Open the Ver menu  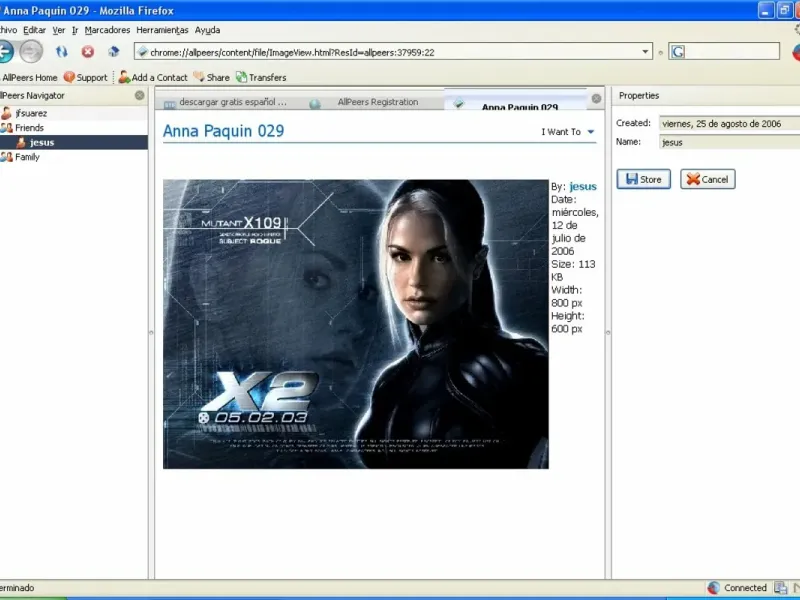click(x=59, y=30)
